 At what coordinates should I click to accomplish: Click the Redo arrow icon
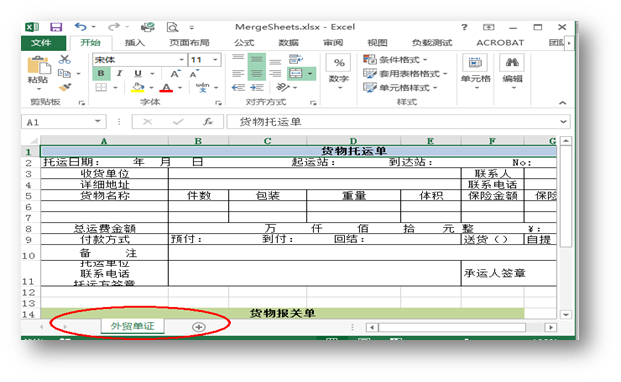click(114, 27)
